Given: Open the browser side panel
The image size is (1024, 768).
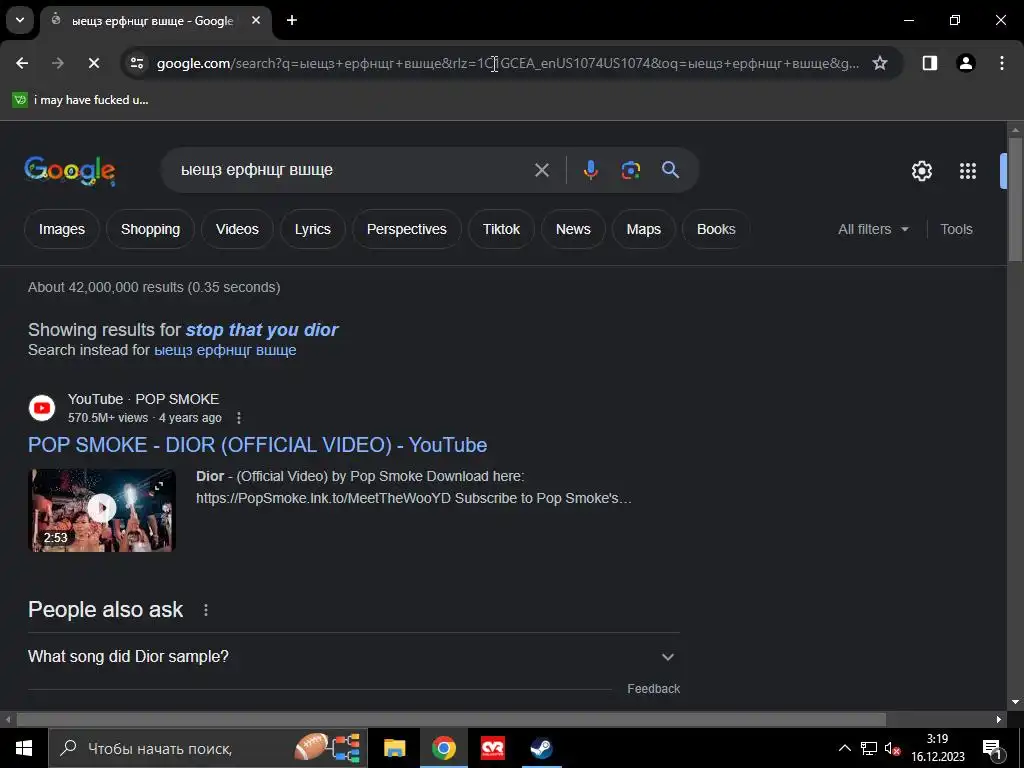Looking at the screenshot, I should click(x=930, y=63).
